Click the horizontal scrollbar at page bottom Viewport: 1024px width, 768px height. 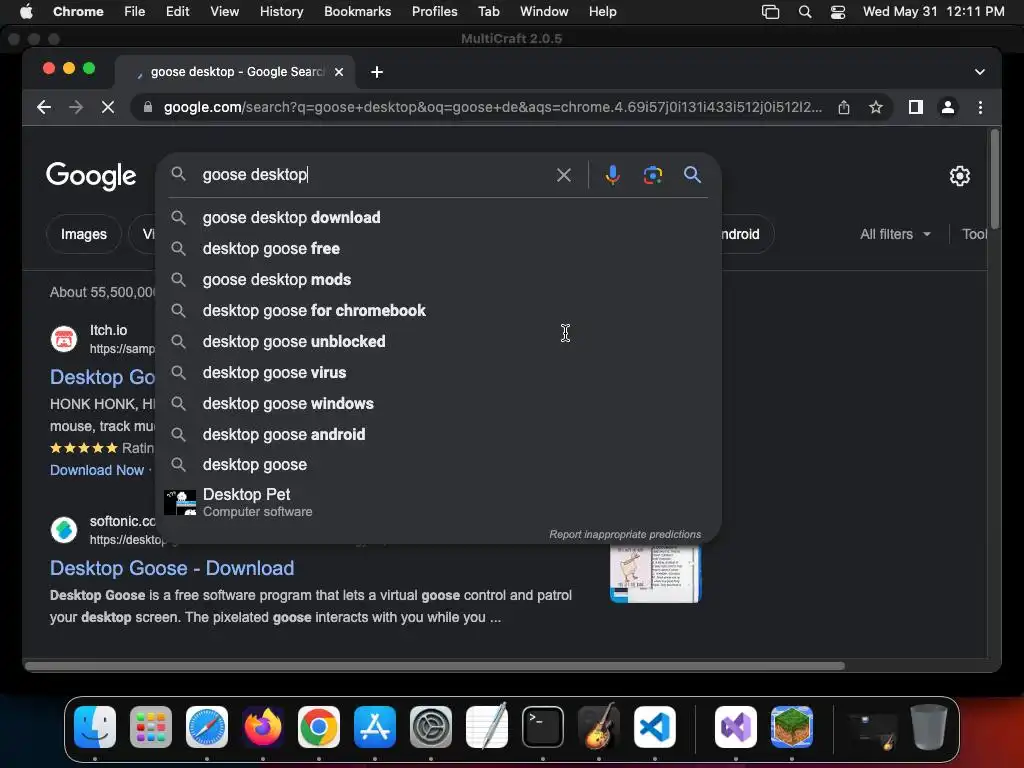pyautogui.click(x=434, y=665)
